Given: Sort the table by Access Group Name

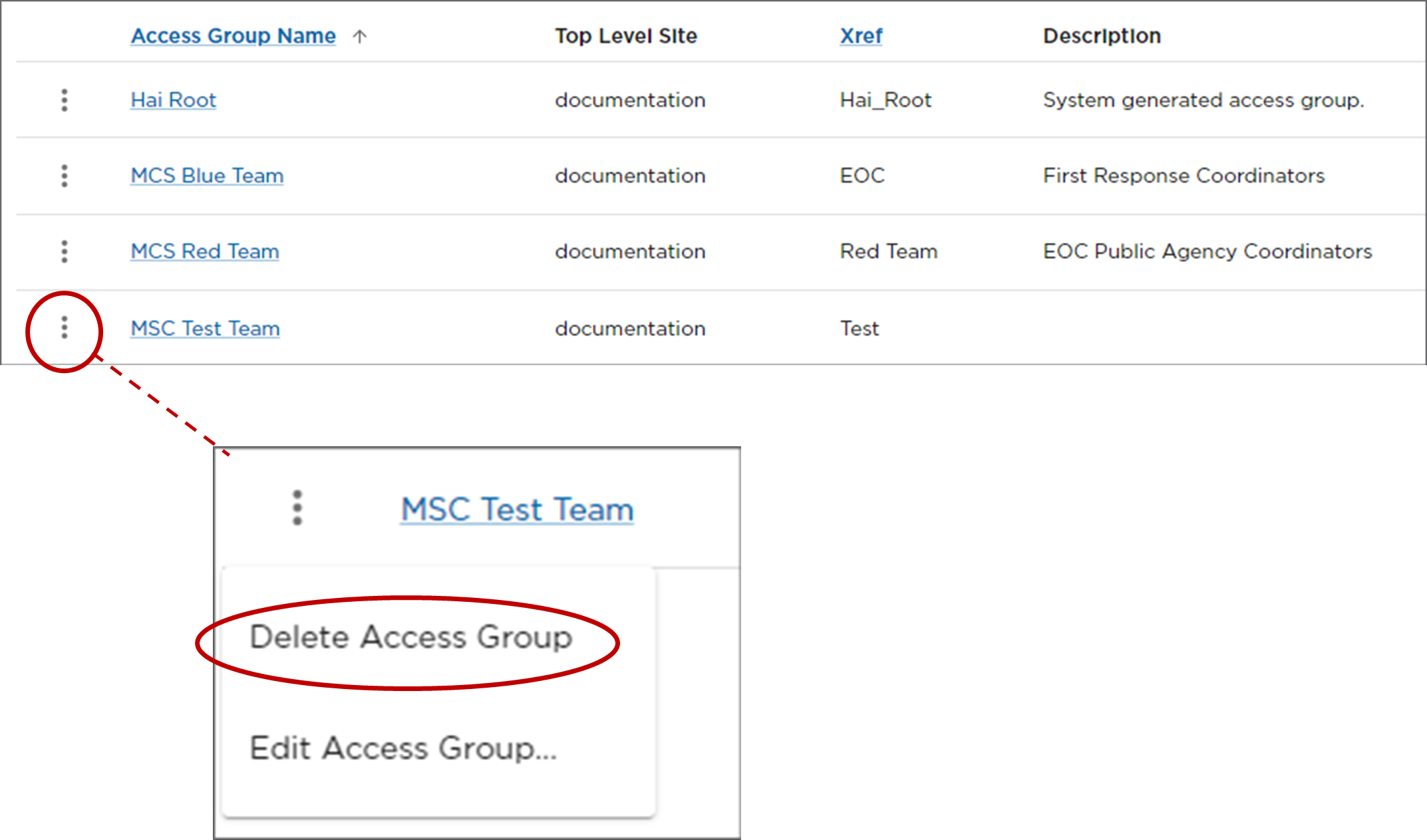Looking at the screenshot, I should [x=233, y=35].
